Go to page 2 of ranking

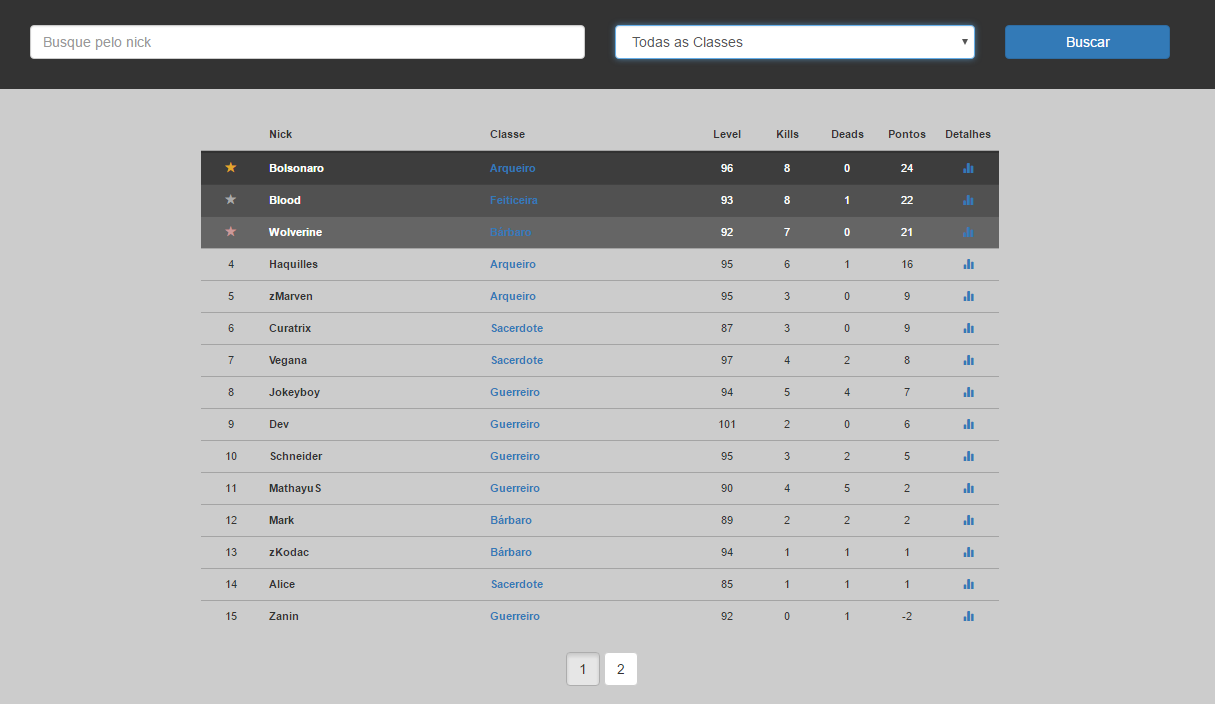pos(620,669)
